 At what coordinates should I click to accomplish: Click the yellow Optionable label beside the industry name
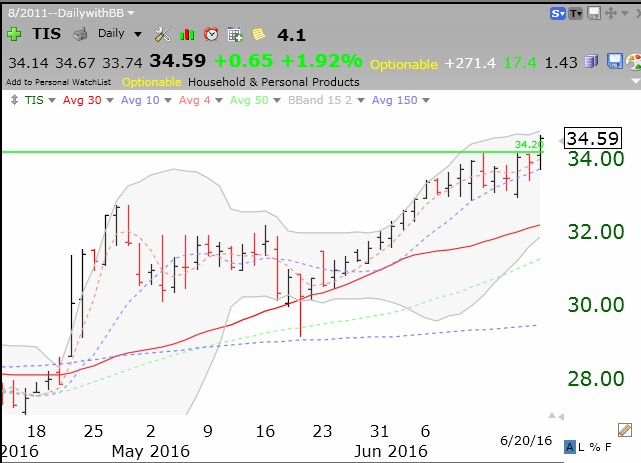152,82
